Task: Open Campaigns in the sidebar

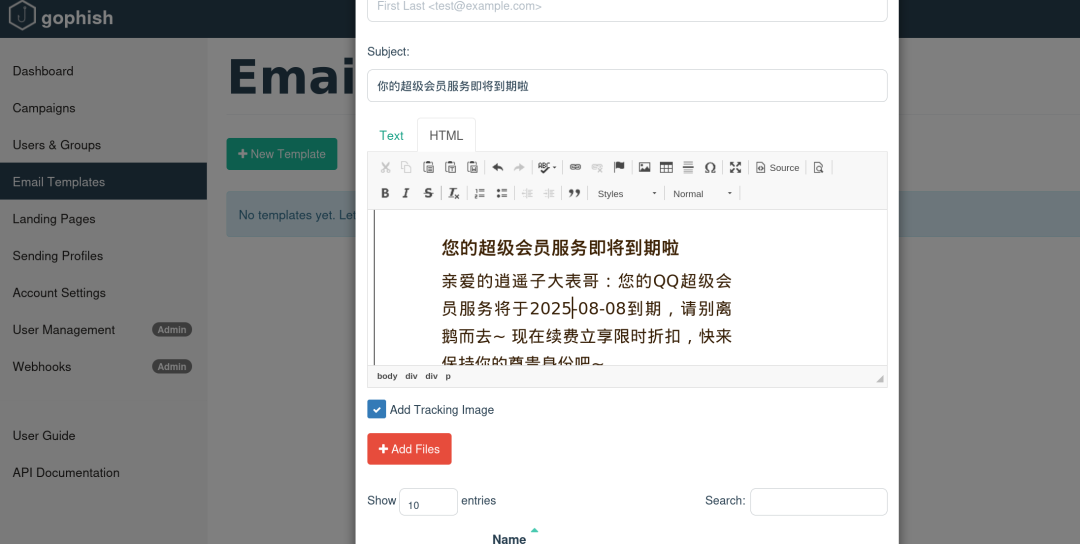Action: (x=43, y=108)
